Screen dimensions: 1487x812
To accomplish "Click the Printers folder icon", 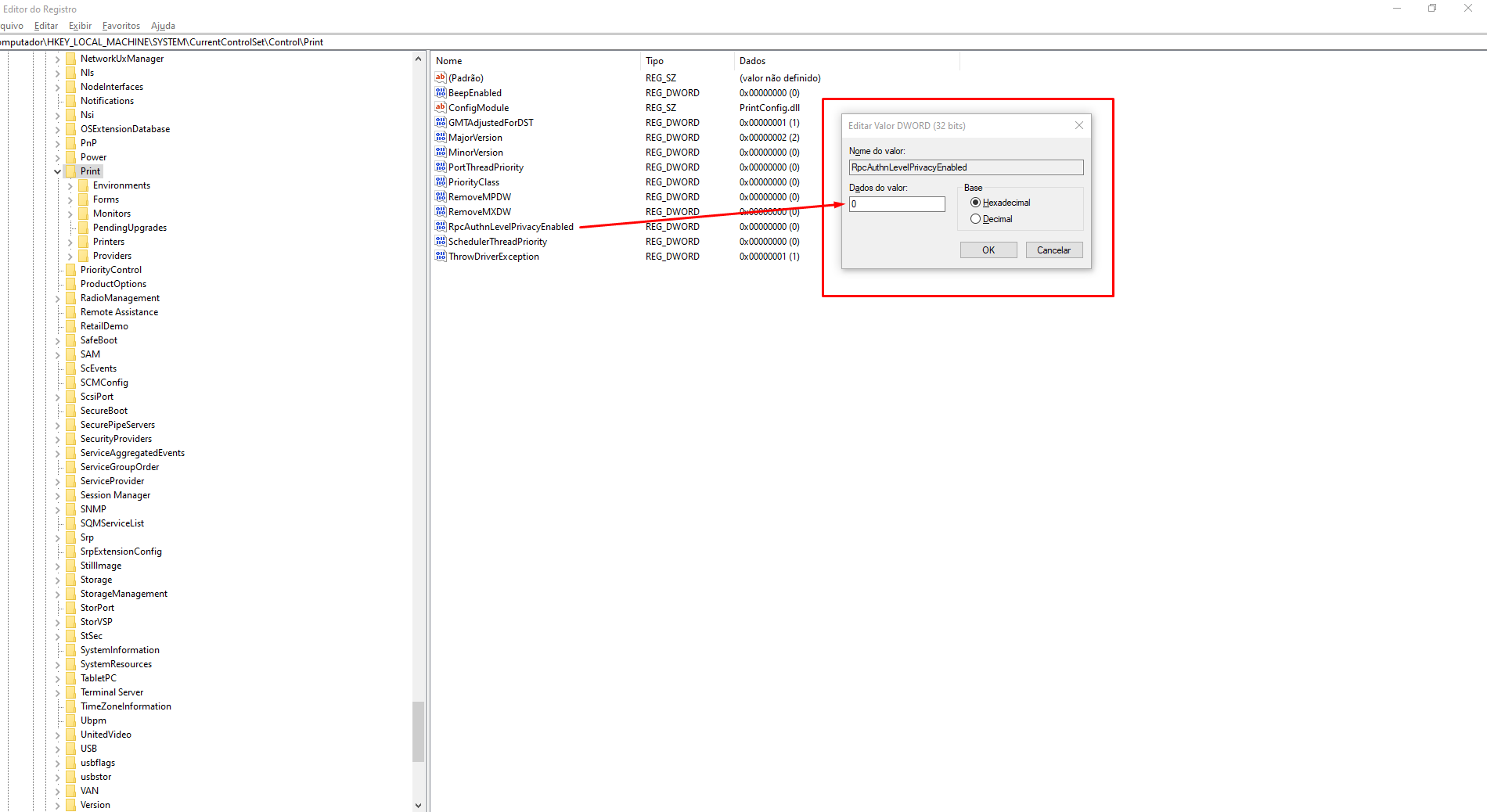I will (84, 242).
